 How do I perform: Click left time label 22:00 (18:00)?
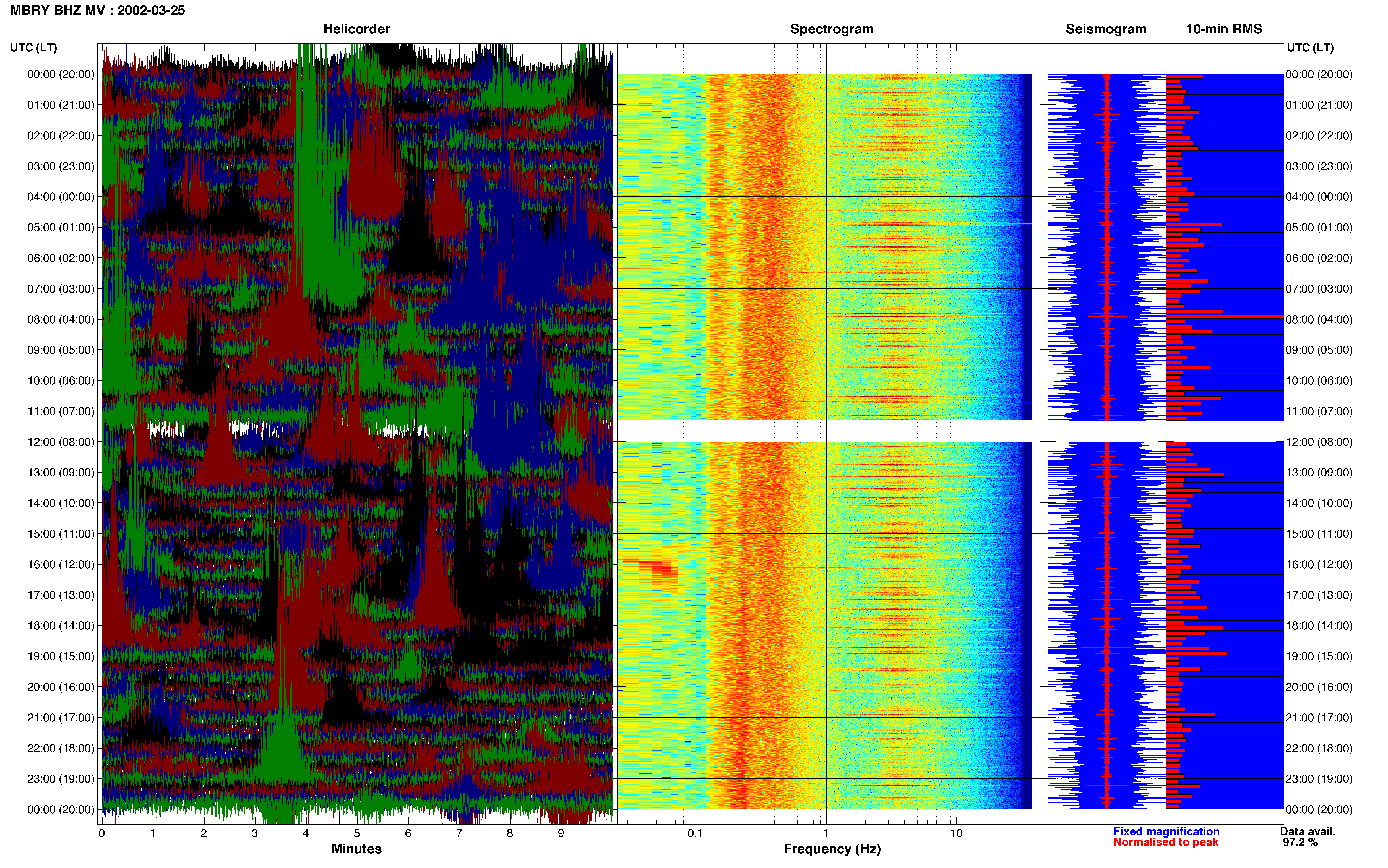[x=61, y=748]
